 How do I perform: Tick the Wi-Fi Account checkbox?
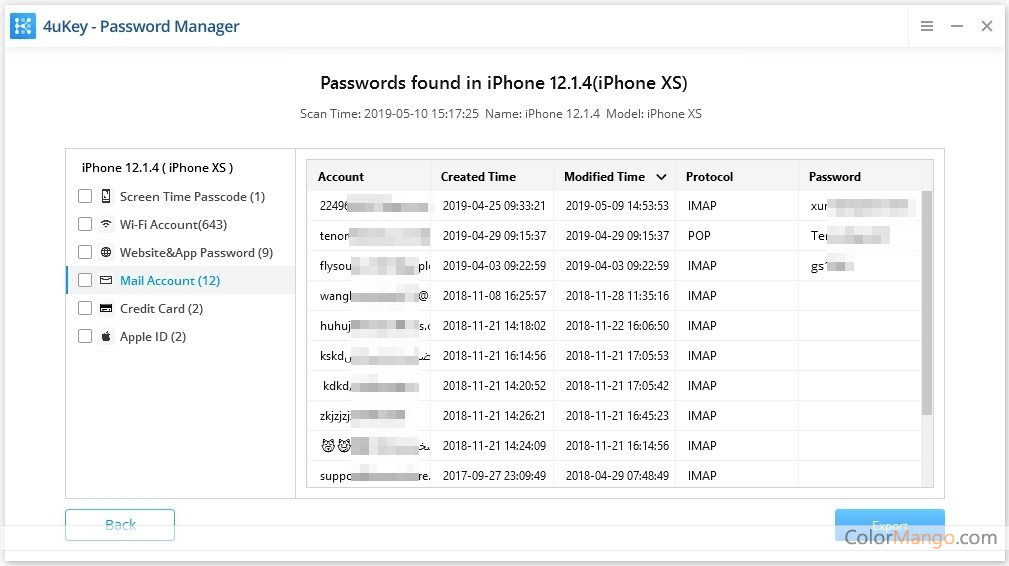tap(85, 225)
